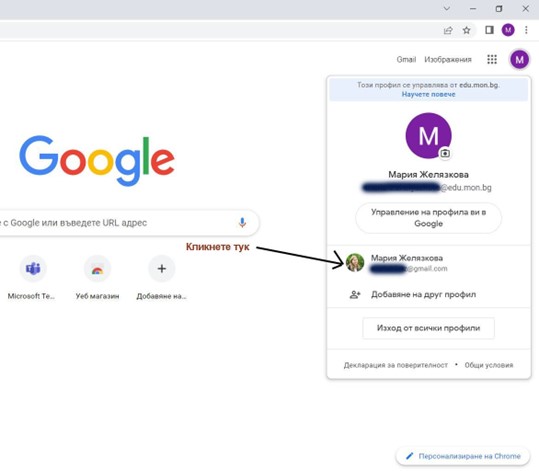Change profile photo via the camera icon
539x471 pixels.
click(445, 153)
